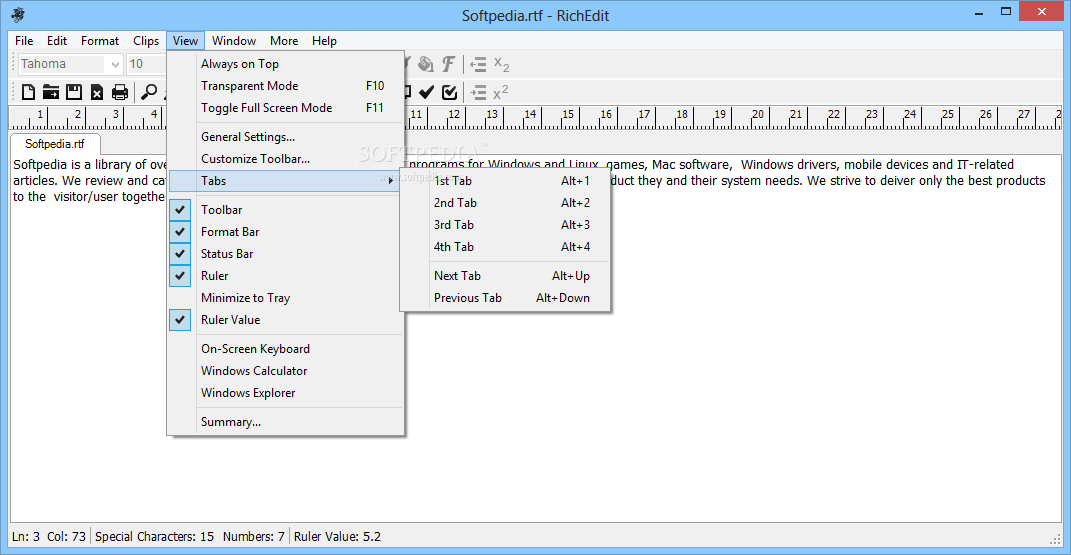Click the ruler at mark 20
Image resolution: width=1071 pixels, height=555 pixels.
[x=757, y=115]
